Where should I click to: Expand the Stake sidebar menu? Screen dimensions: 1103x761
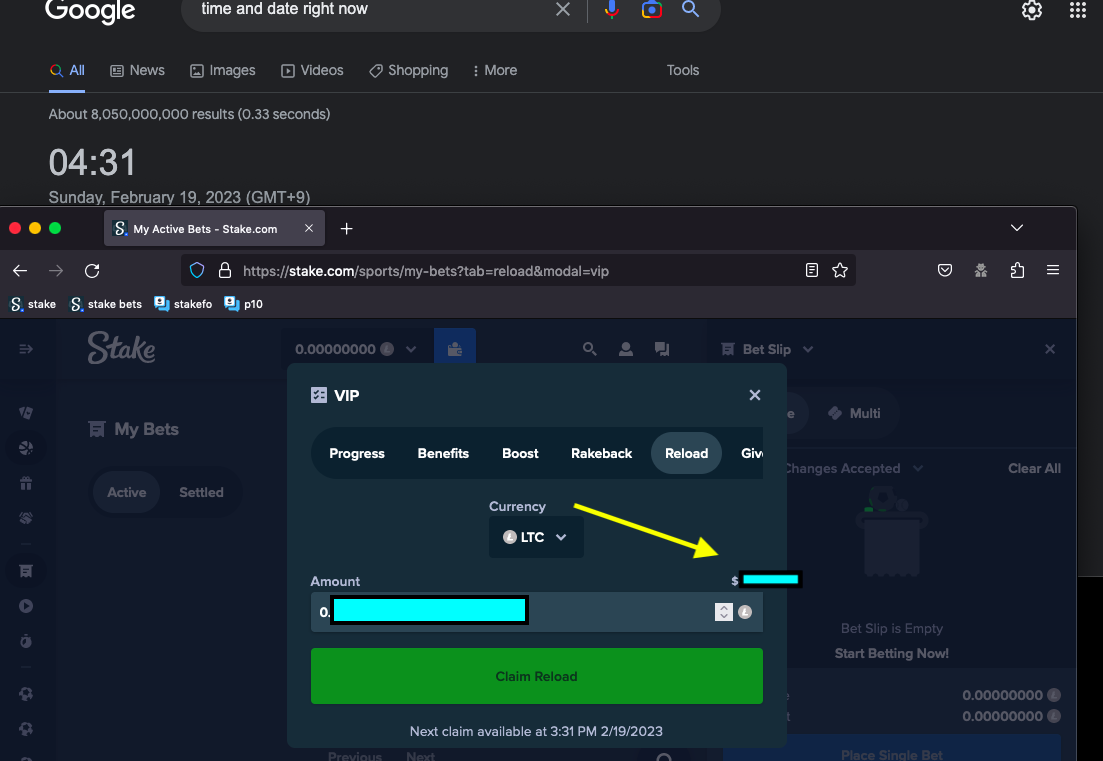pyautogui.click(x=26, y=349)
